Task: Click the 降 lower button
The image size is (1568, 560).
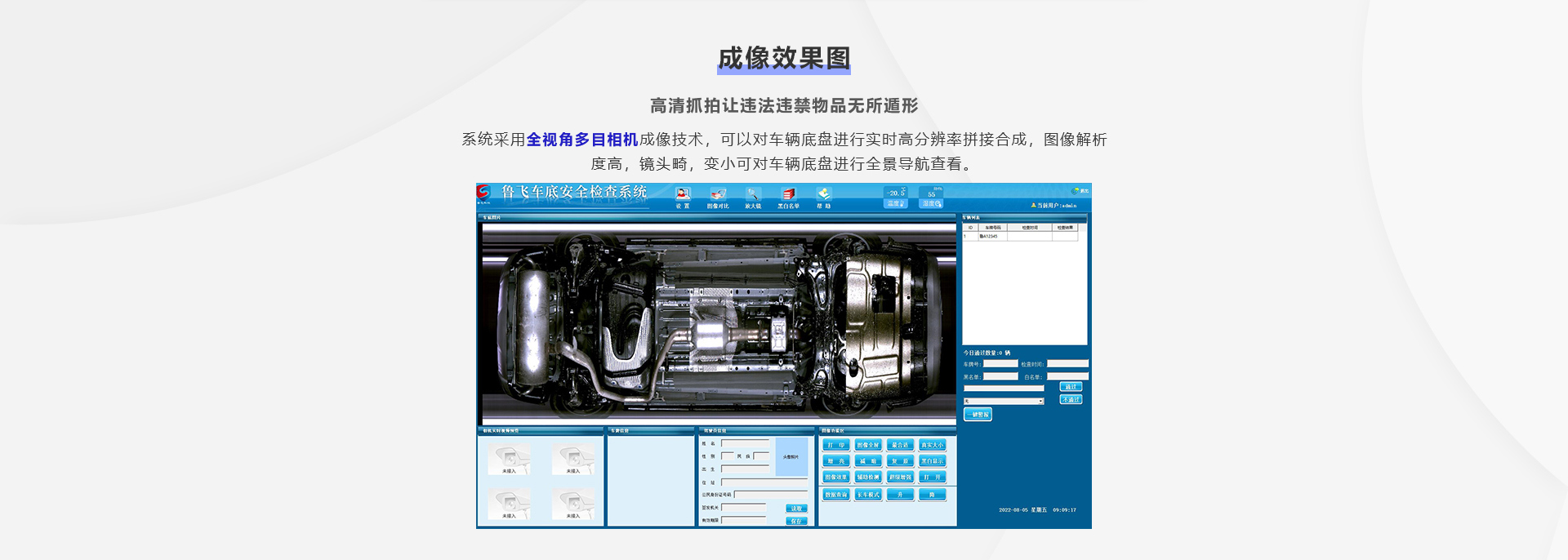Action: coord(932,495)
